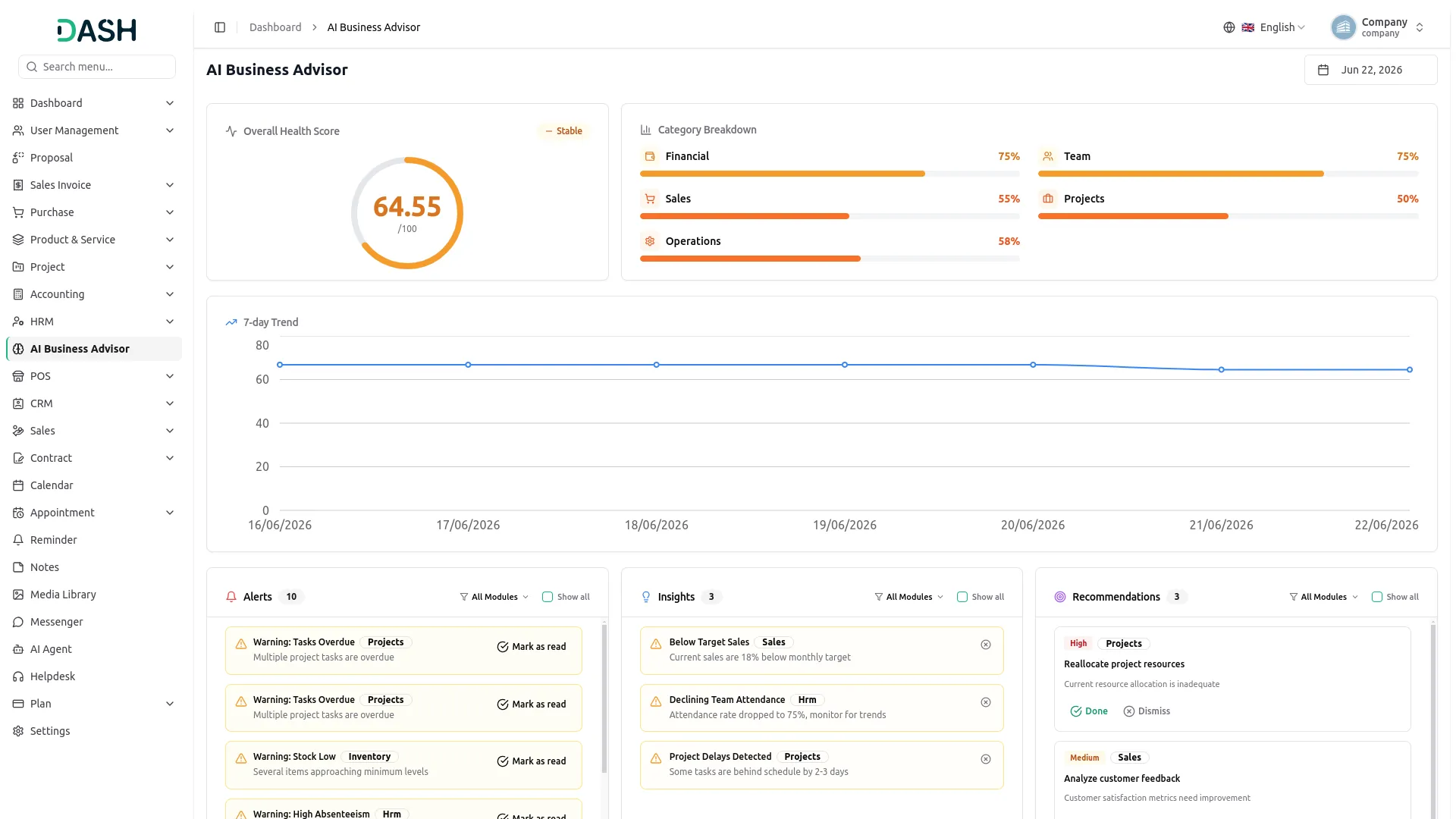Enable Show all checkbox in Alerts
1456x819 pixels.
click(x=548, y=597)
